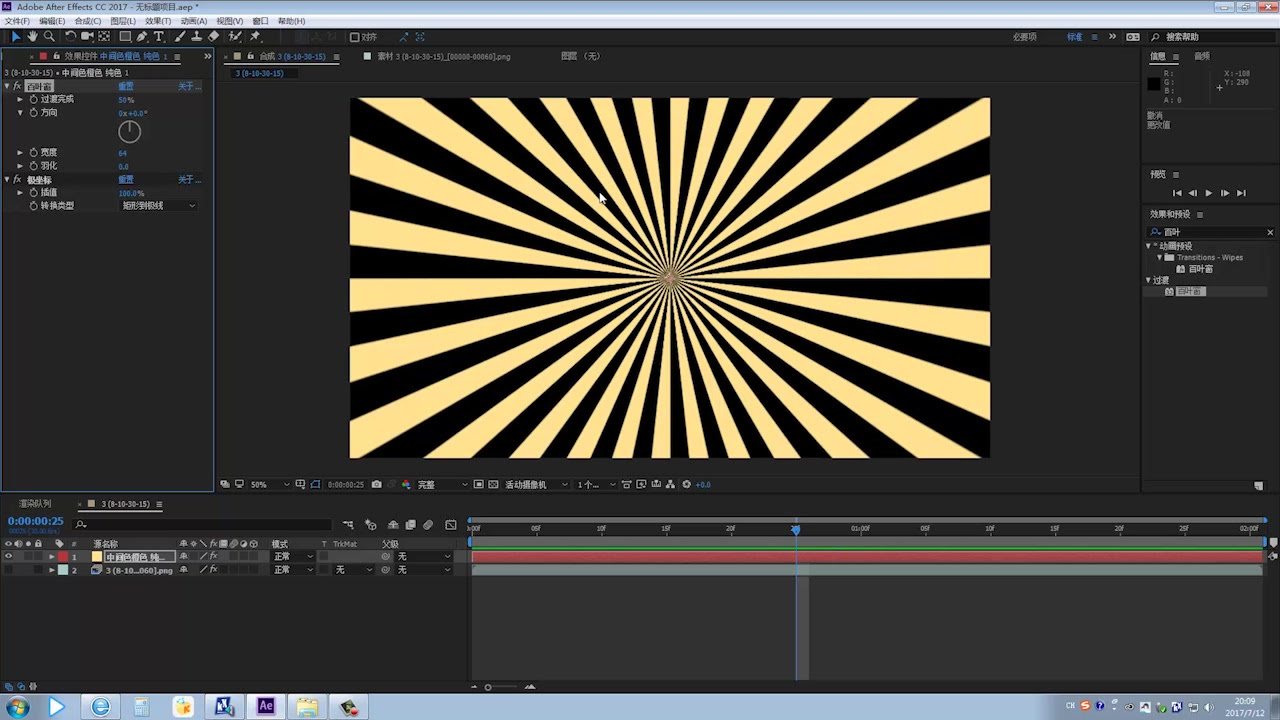Screen dimensions: 1280x720
Task: Click the snapshot camera icon in viewer
Action: (376, 484)
